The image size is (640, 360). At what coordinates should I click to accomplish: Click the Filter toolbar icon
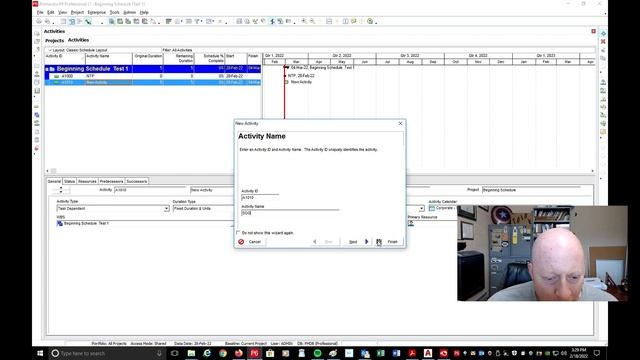pos(197,21)
